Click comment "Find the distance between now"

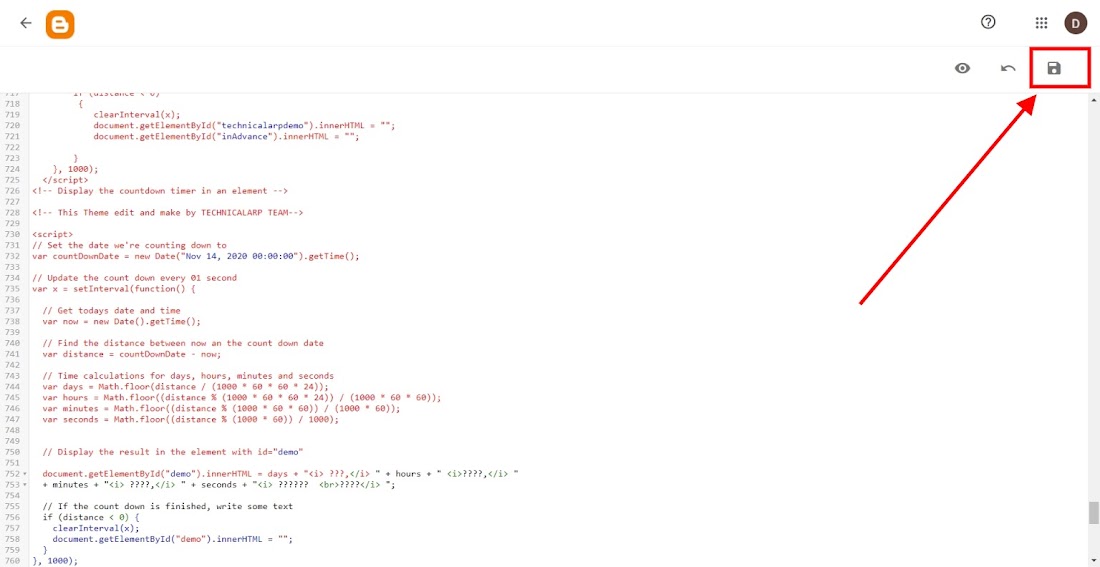tap(183, 343)
